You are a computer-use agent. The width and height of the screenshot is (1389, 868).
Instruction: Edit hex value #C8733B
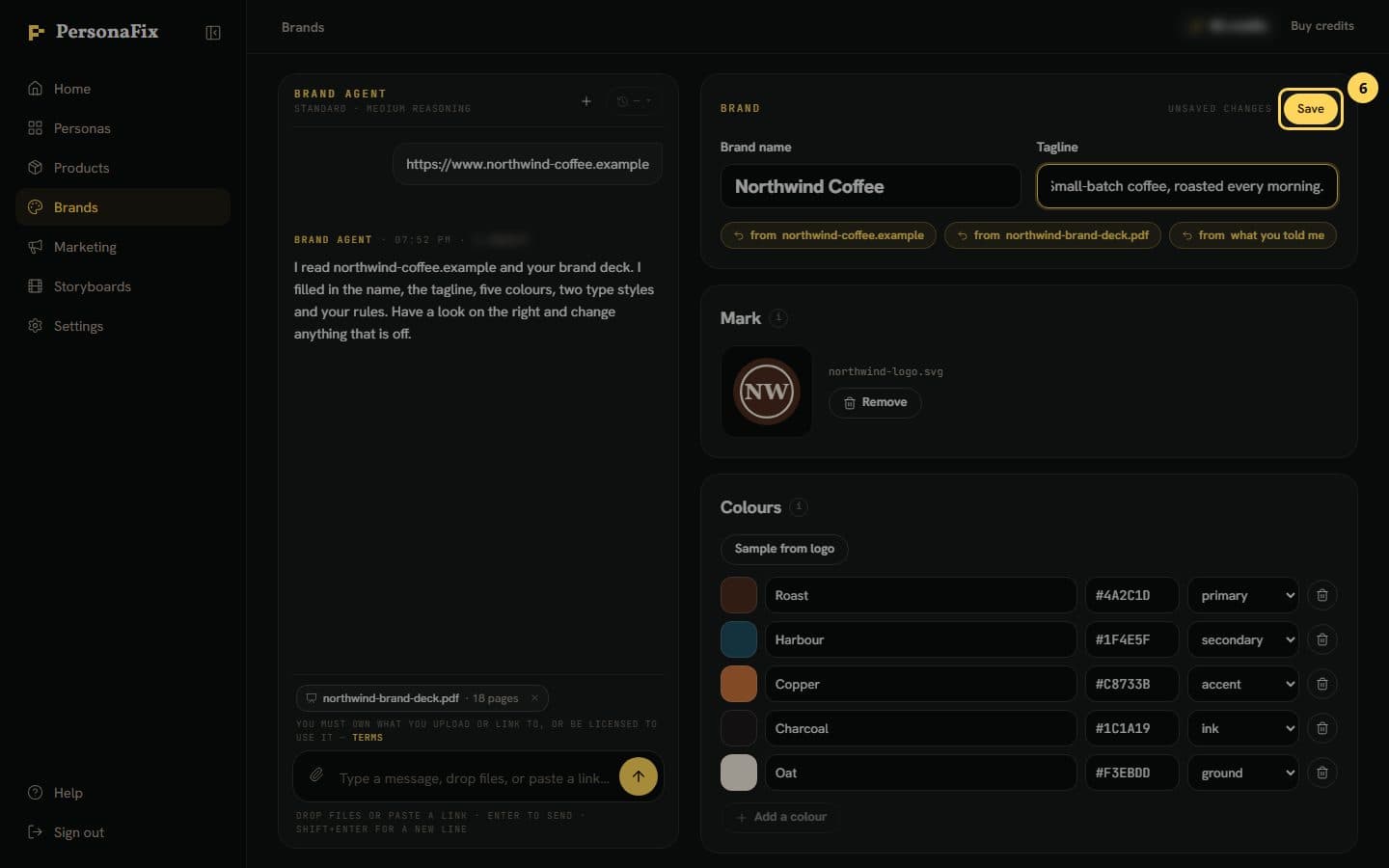[x=1131, y=684]
